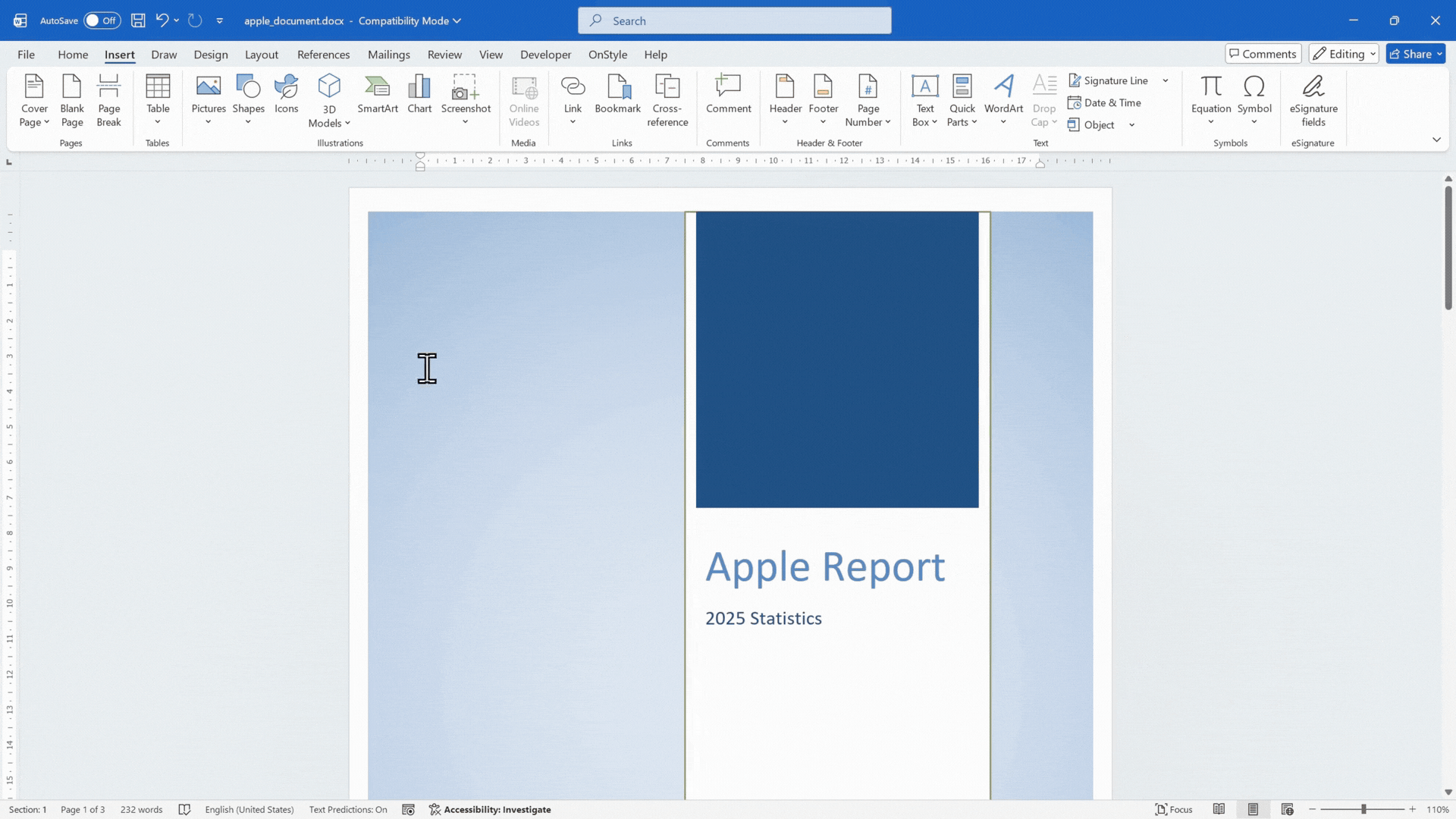This screenshot has width=1456, height=819.
Task: Open the References tab
Action: [x=323, y=55]
